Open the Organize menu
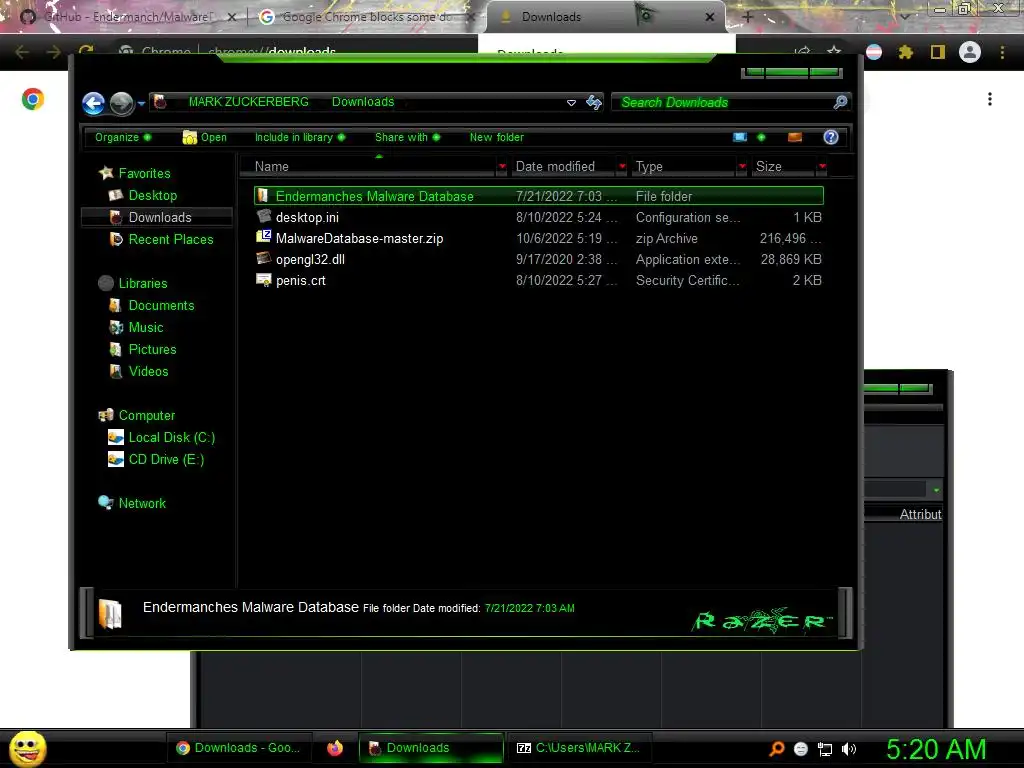This screenshot has height=768, width=1024. pyautogui.click(x=123, y=137)
